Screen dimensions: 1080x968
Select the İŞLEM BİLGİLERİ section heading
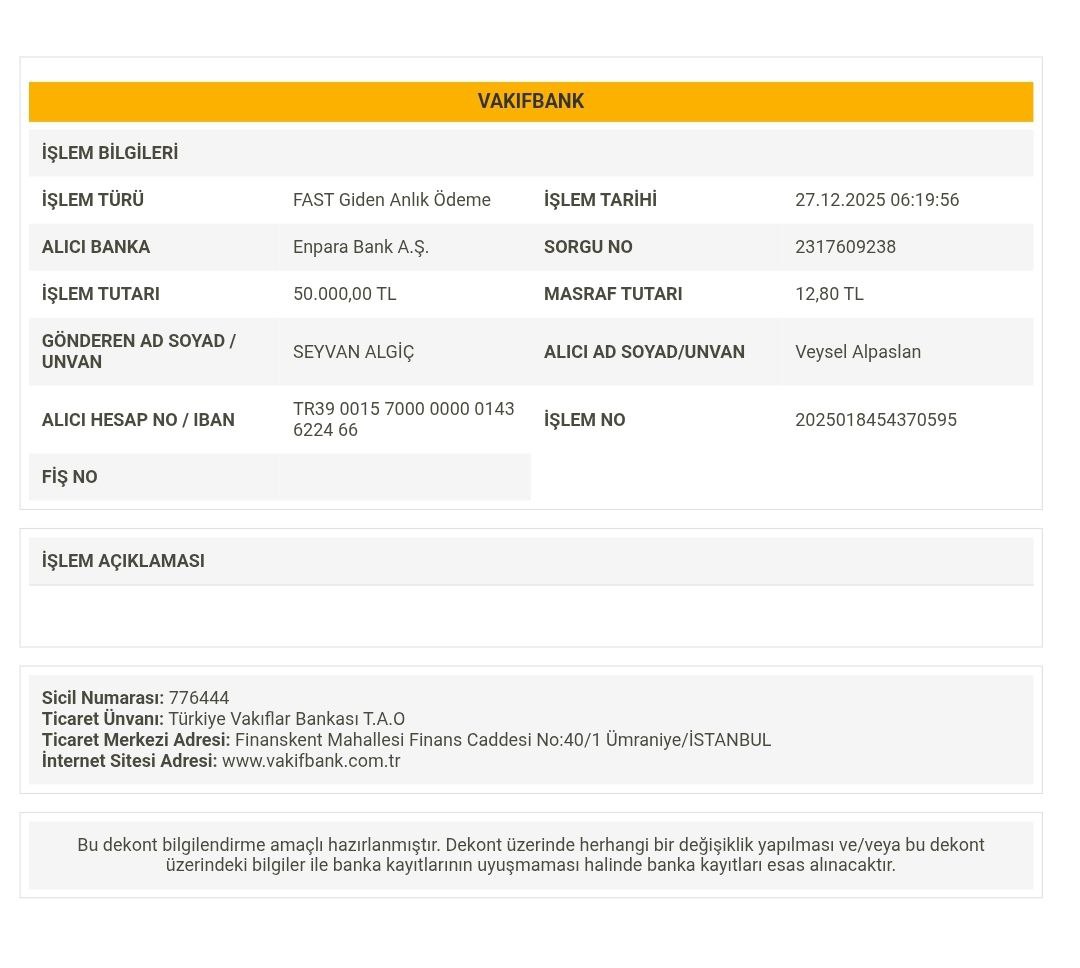(110, 153)
